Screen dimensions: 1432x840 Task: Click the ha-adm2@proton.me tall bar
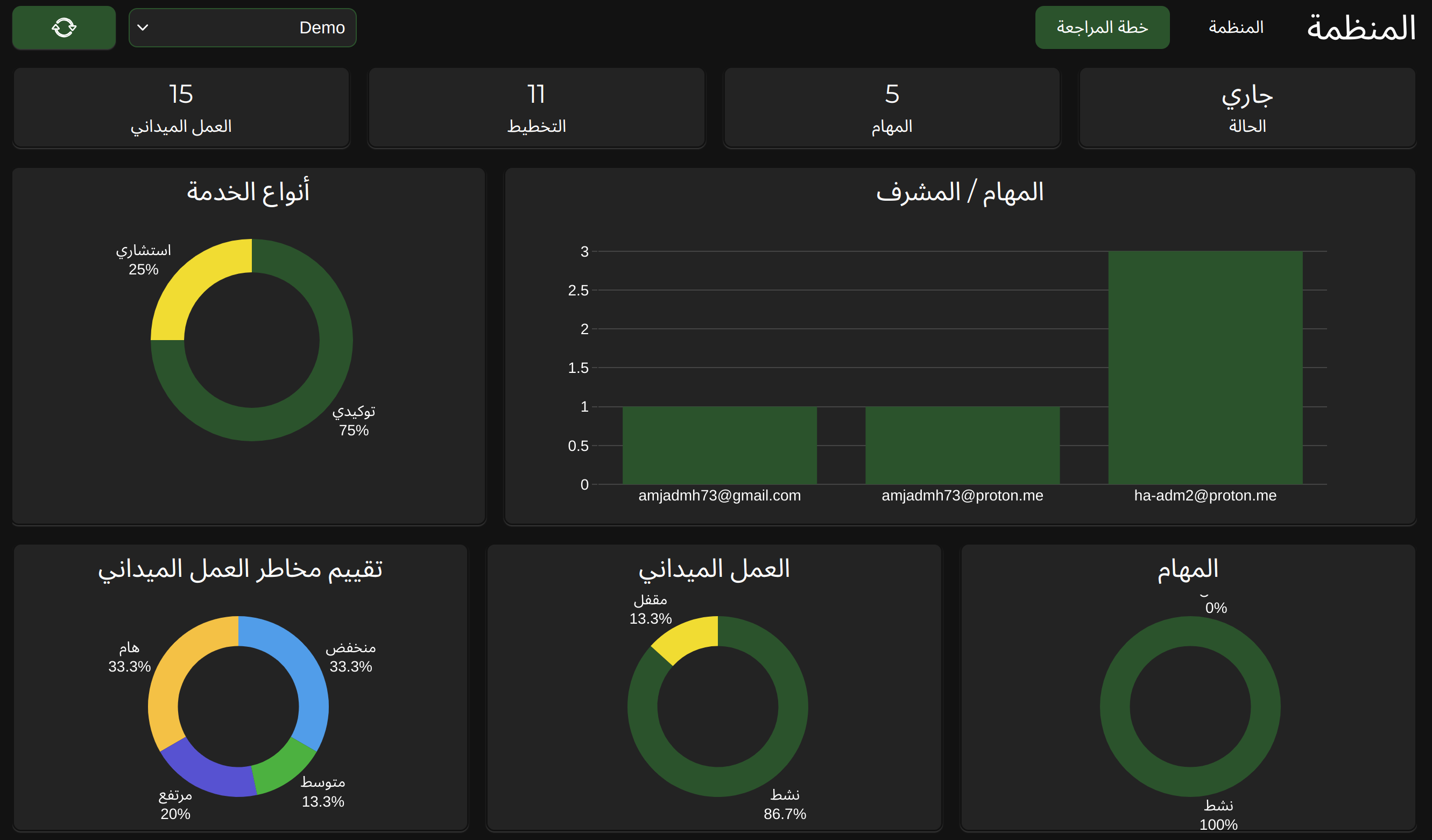1205,367
